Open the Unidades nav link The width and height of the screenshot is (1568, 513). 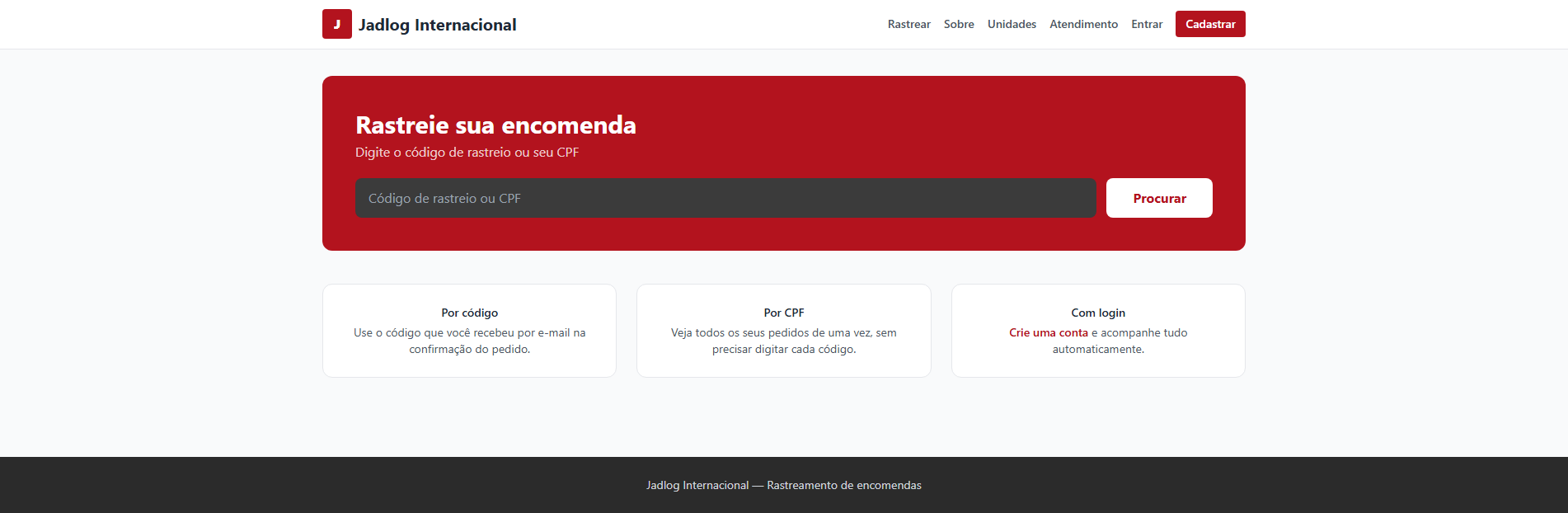[1012, 24]
